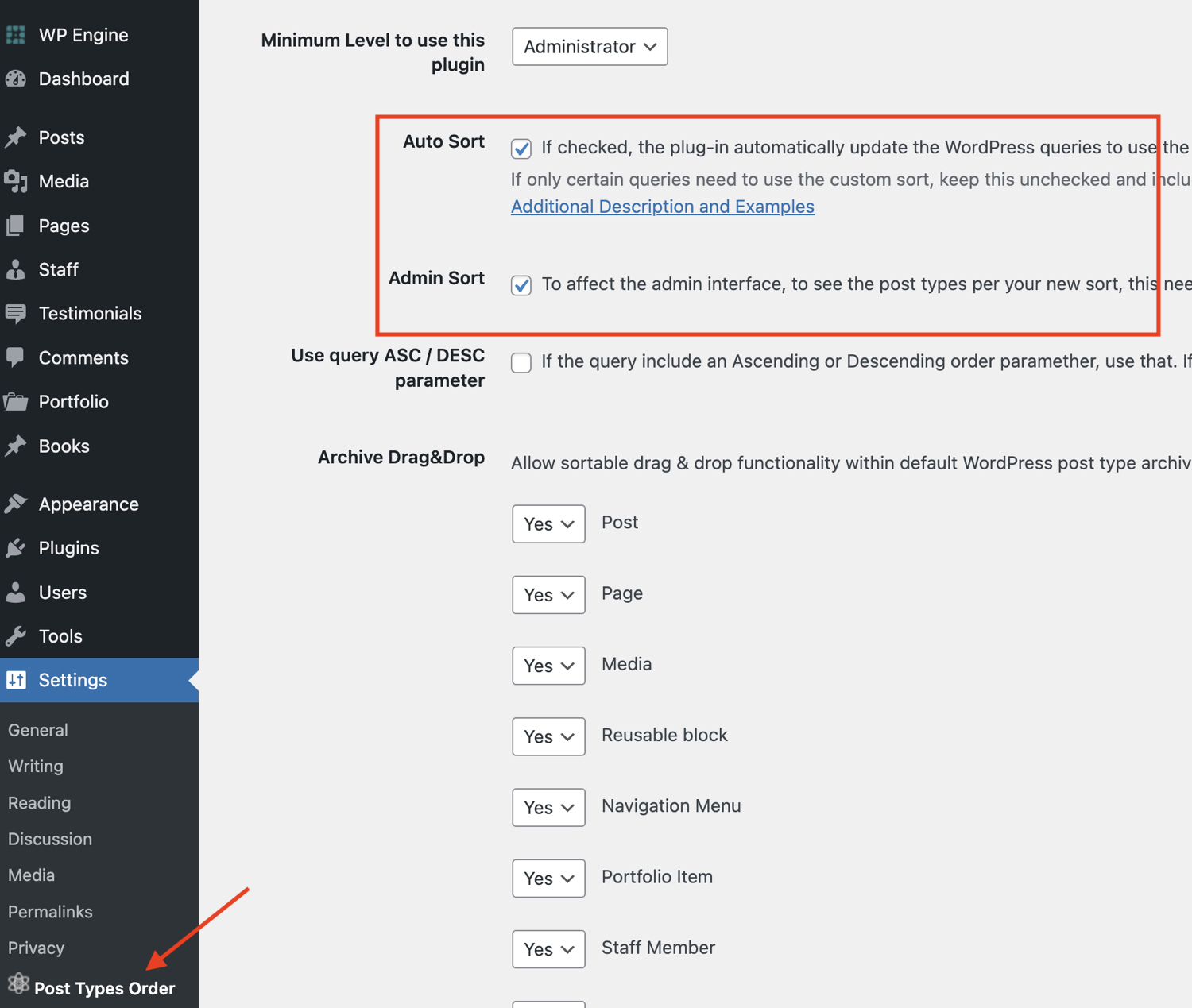Open Writing settings submenu
The width and height of the screenshot is (1192, 1008).
(36, 767)
